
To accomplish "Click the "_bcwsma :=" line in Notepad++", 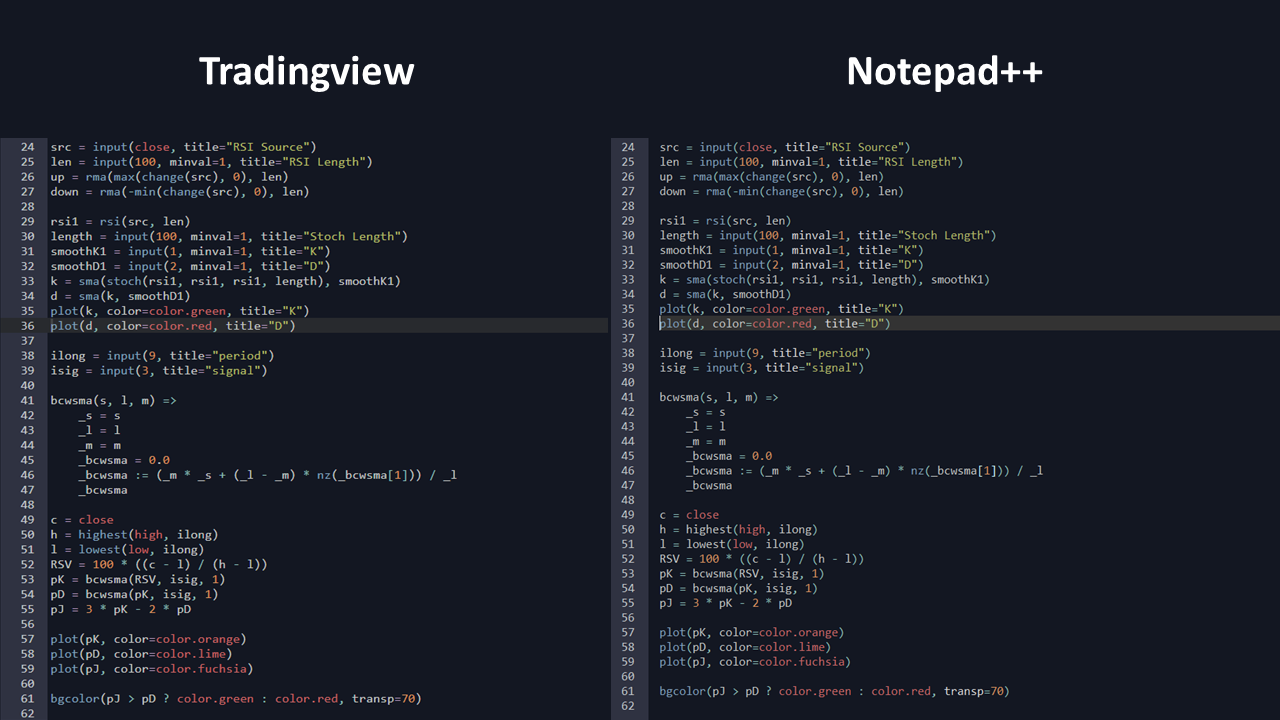I will (x=865, y=470).
